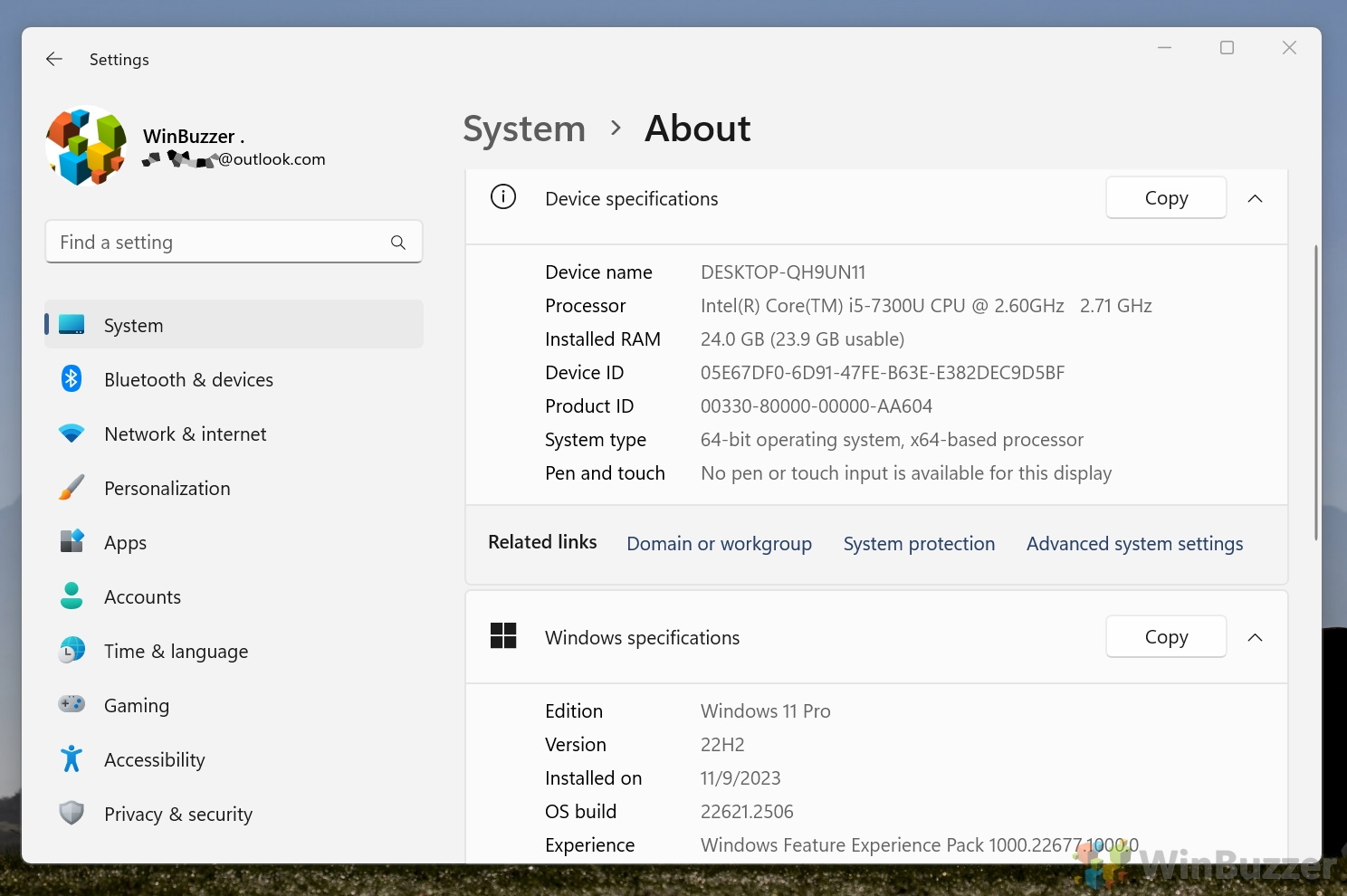Select Gaming in the sidebar
The image size is (1347, 896).
pos(234,705)
